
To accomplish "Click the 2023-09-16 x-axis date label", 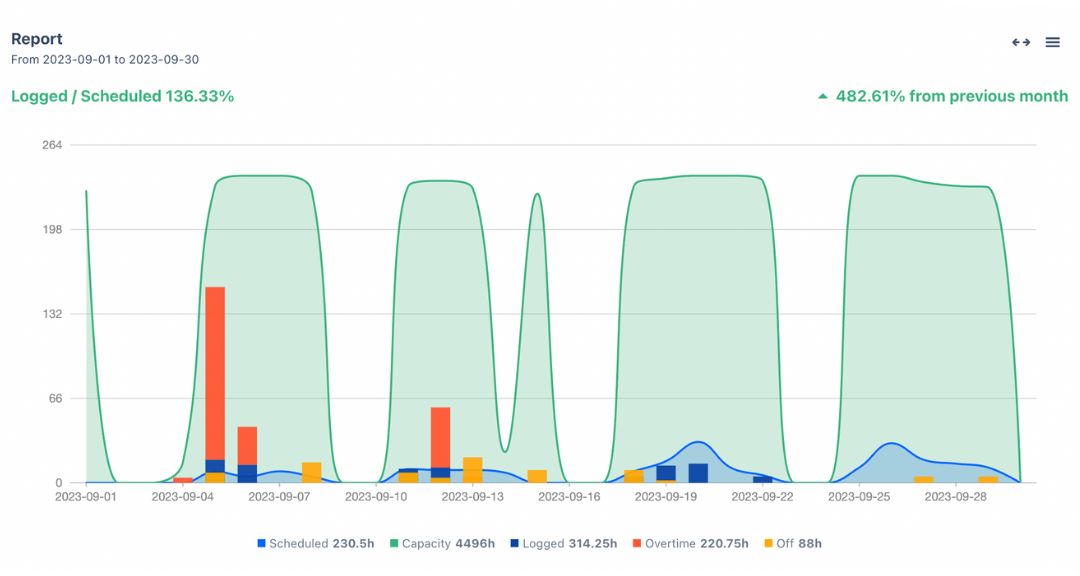I will tap(569, 496).
